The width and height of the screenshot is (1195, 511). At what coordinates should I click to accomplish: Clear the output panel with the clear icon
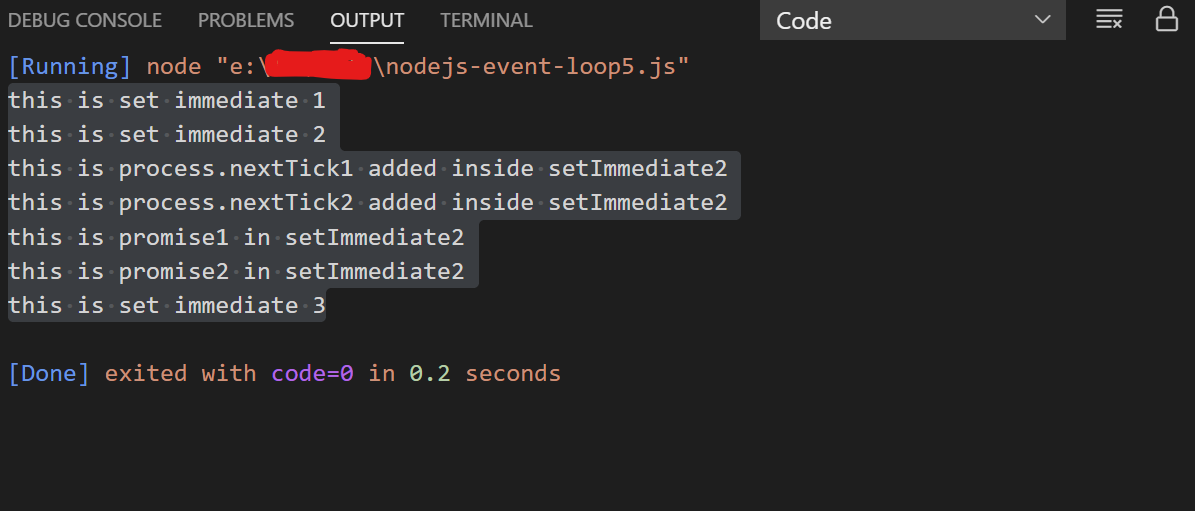[1108, 20]
